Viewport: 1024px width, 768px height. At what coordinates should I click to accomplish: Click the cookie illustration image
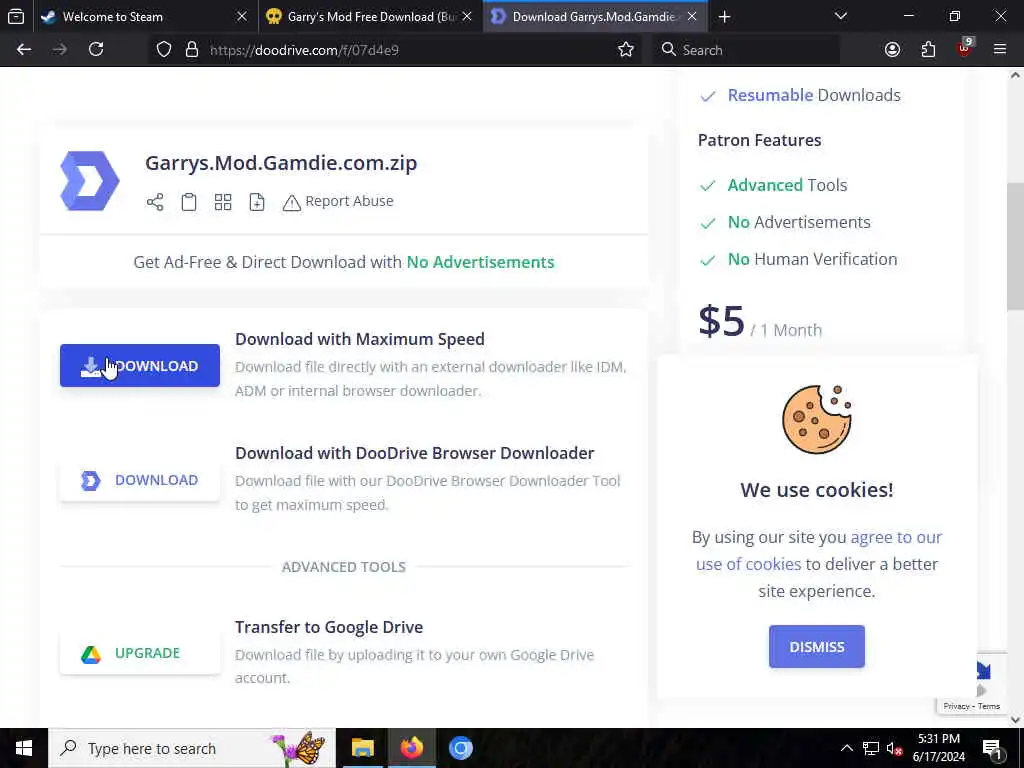pos(817,419)
